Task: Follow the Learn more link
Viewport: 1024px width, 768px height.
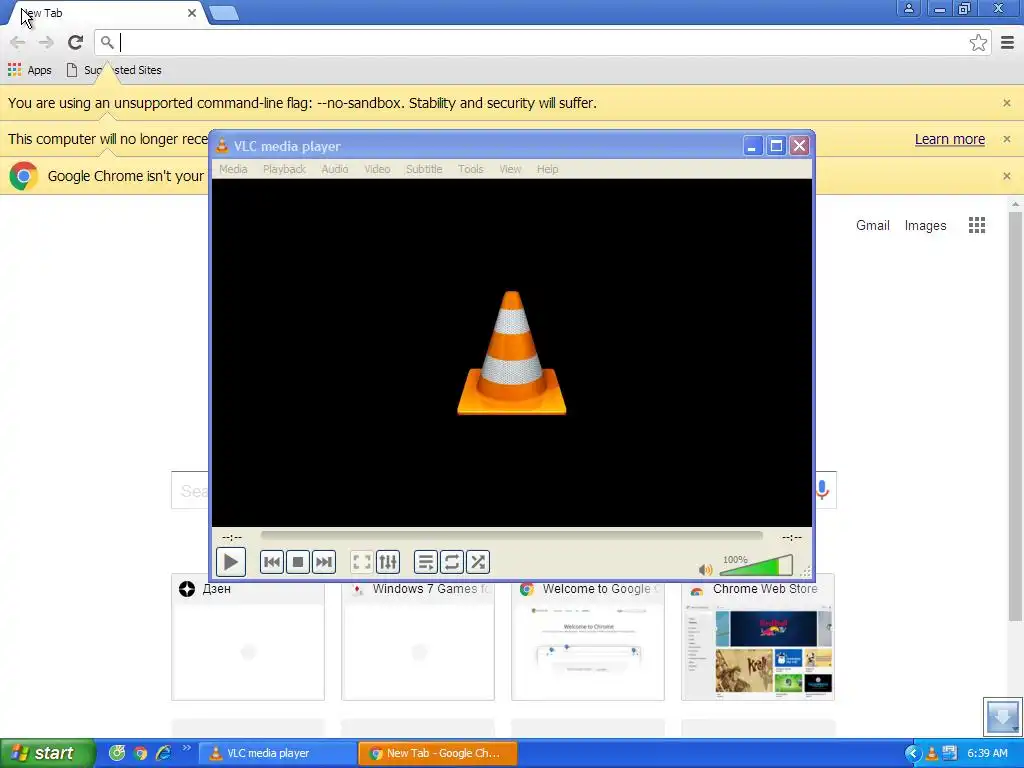Action: point(950,139)
